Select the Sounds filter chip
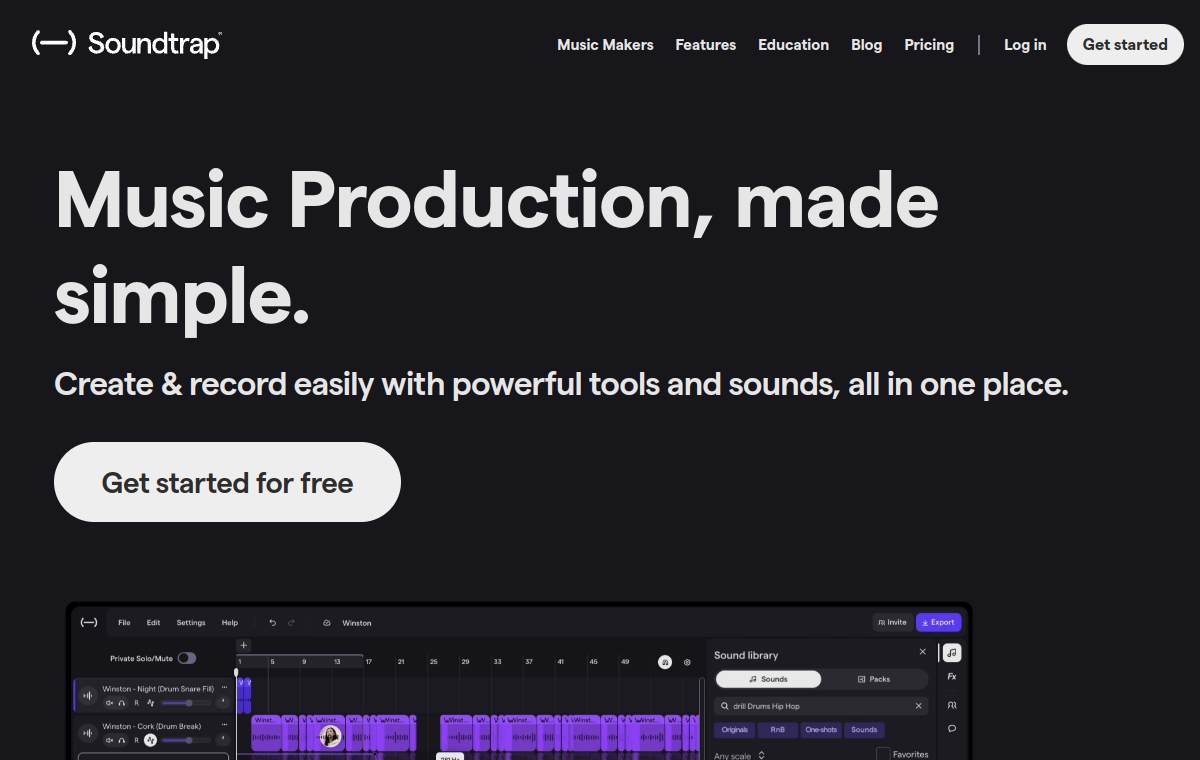 point(864,730)
